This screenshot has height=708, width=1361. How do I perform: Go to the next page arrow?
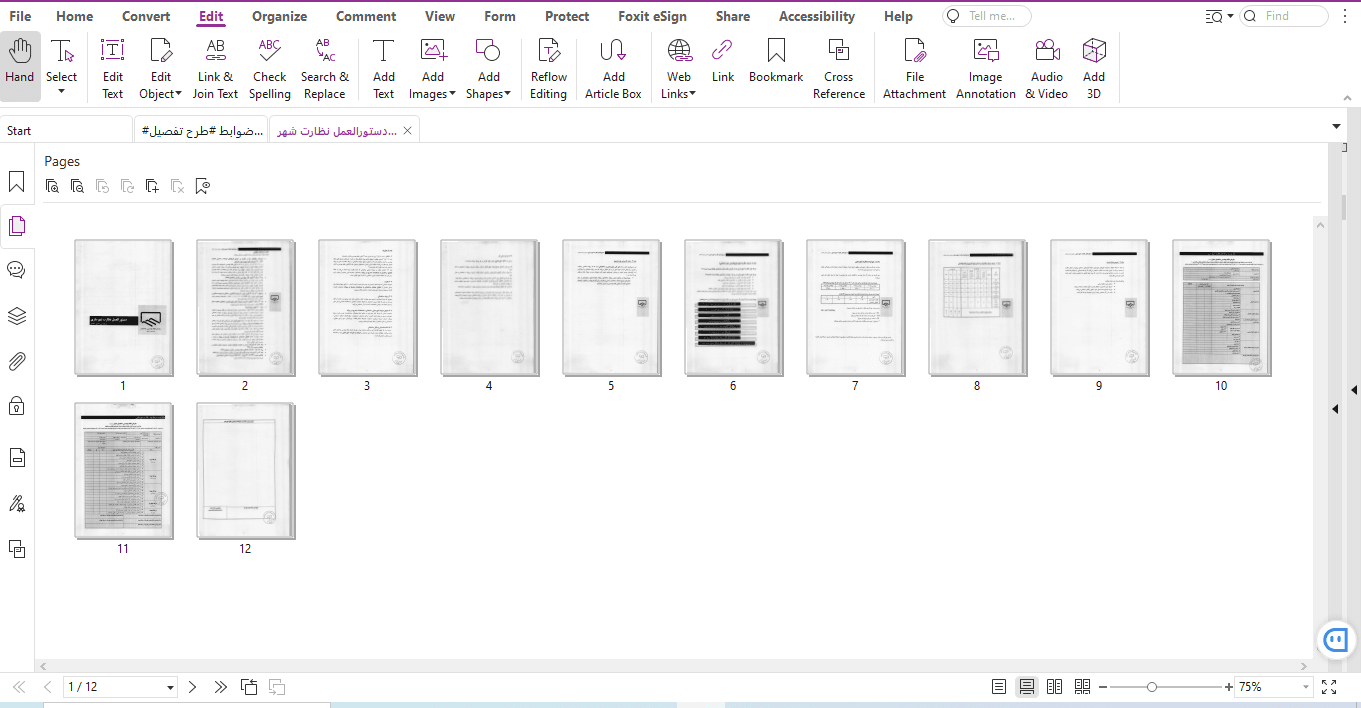pyautogui.click(x=192, y=687)
